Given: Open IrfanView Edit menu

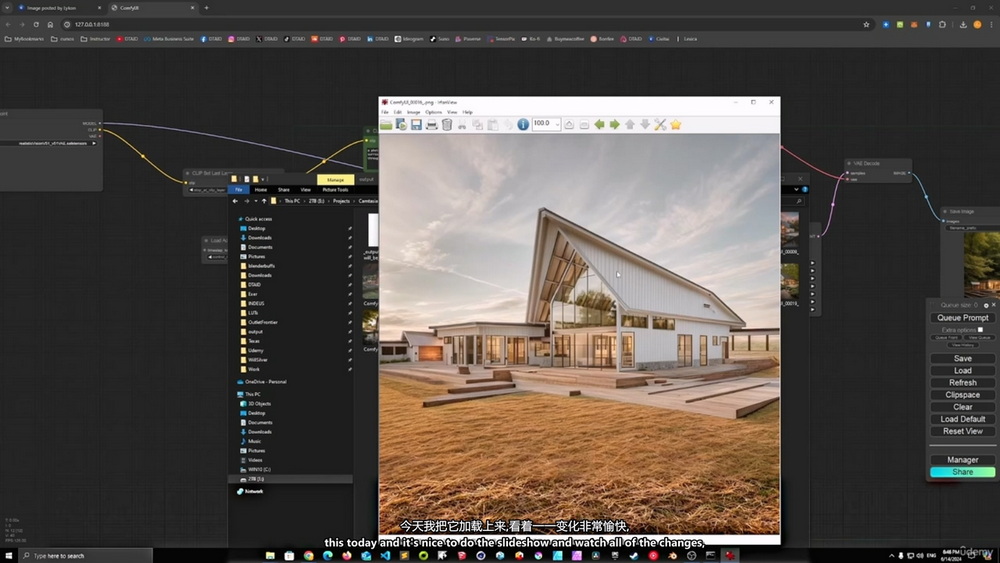Looking at the screenshot, I should pos(397,112).
